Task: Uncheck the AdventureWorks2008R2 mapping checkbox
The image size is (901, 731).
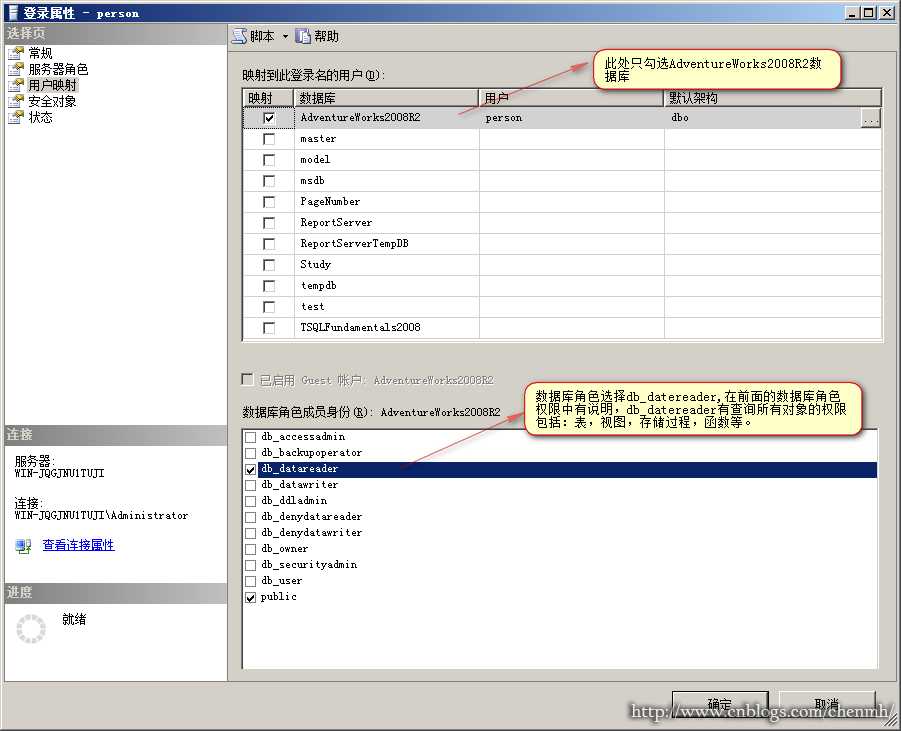Action: tap(268, 118)
